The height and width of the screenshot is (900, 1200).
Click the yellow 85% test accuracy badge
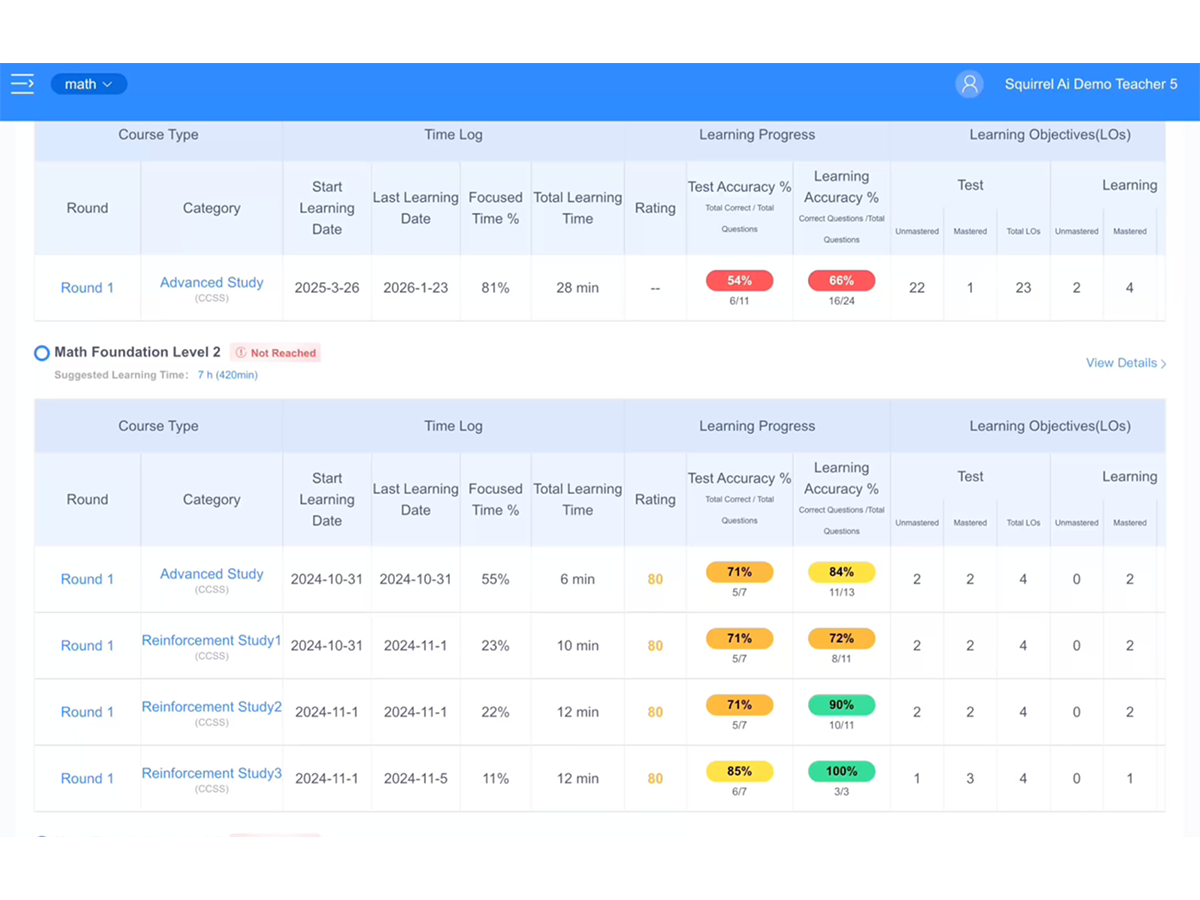[x=739, y=771]
